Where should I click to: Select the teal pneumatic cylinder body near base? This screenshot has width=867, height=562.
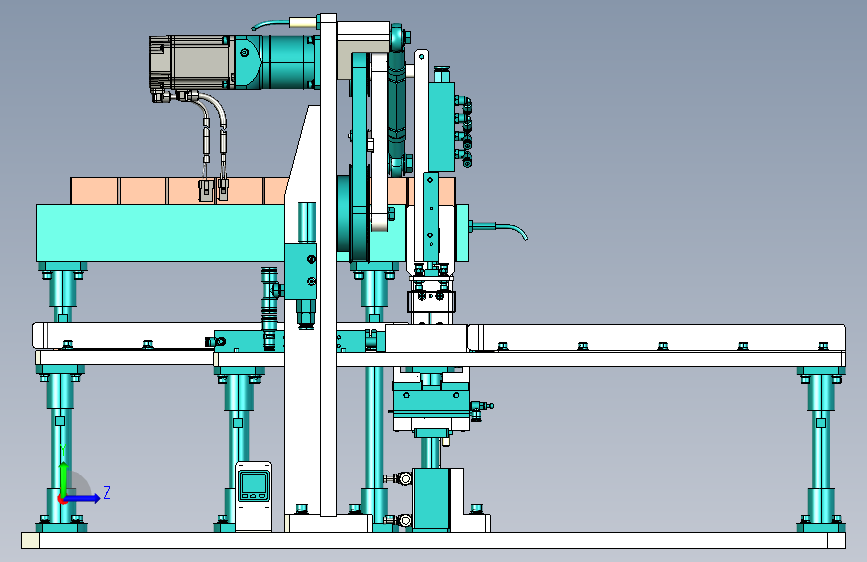(x=431, y=499)
